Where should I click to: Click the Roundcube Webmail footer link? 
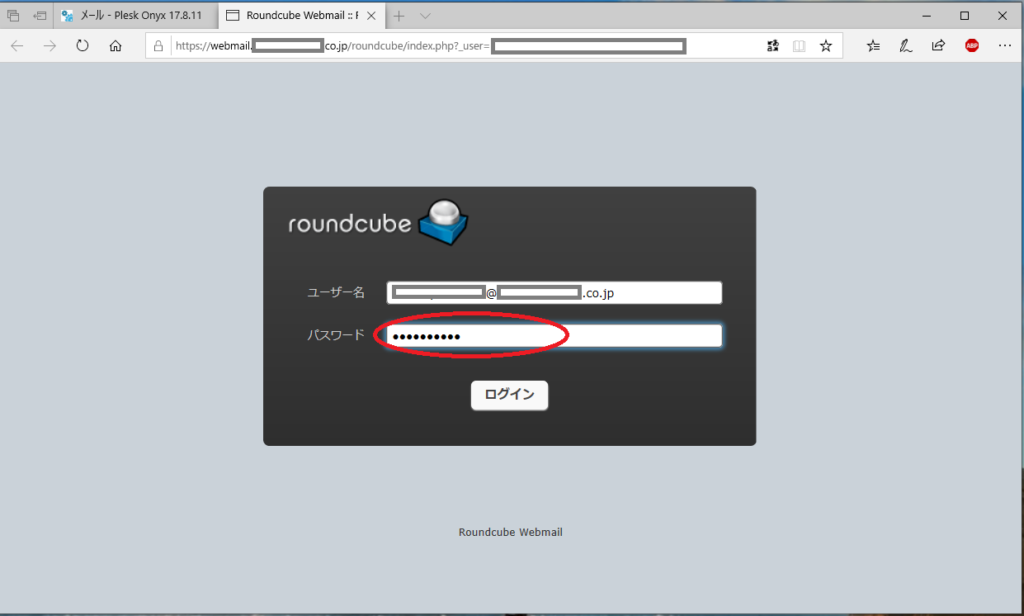[510, 531]
